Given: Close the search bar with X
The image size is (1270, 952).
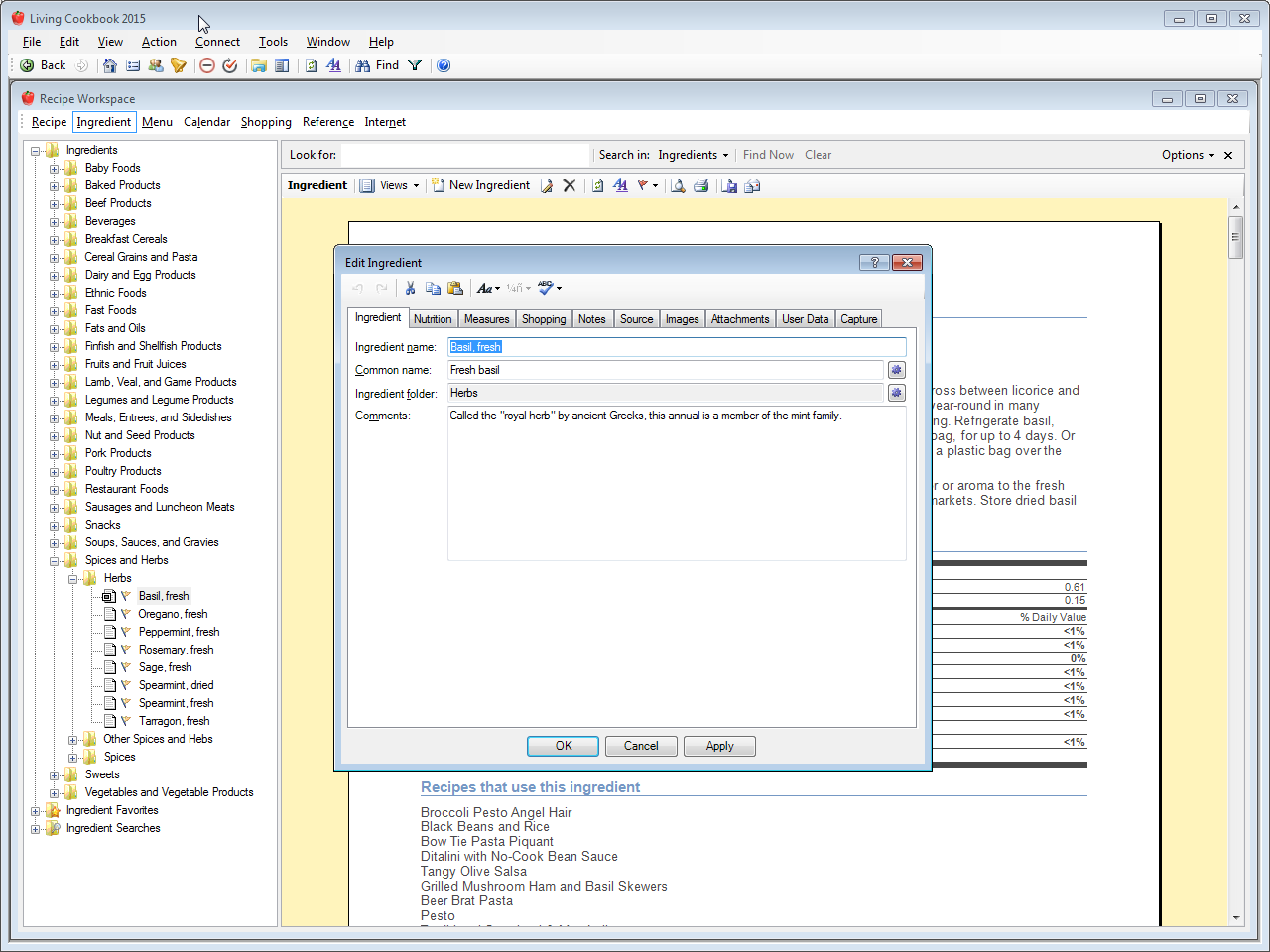Looking at the screenshot, I should coord(1228,155).
